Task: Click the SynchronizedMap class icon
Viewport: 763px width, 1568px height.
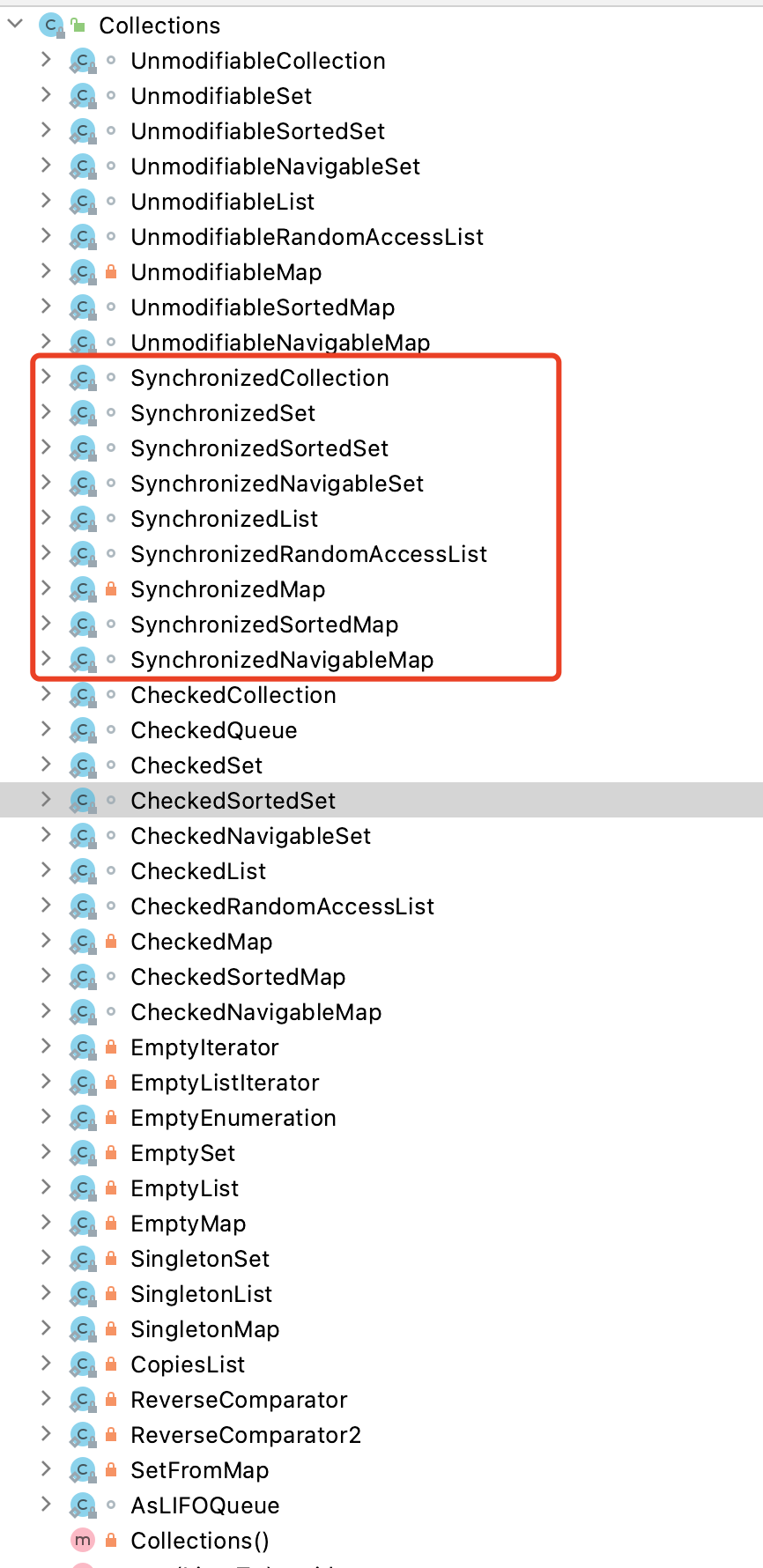Action: pyautogui.click(x=83, y=589)
